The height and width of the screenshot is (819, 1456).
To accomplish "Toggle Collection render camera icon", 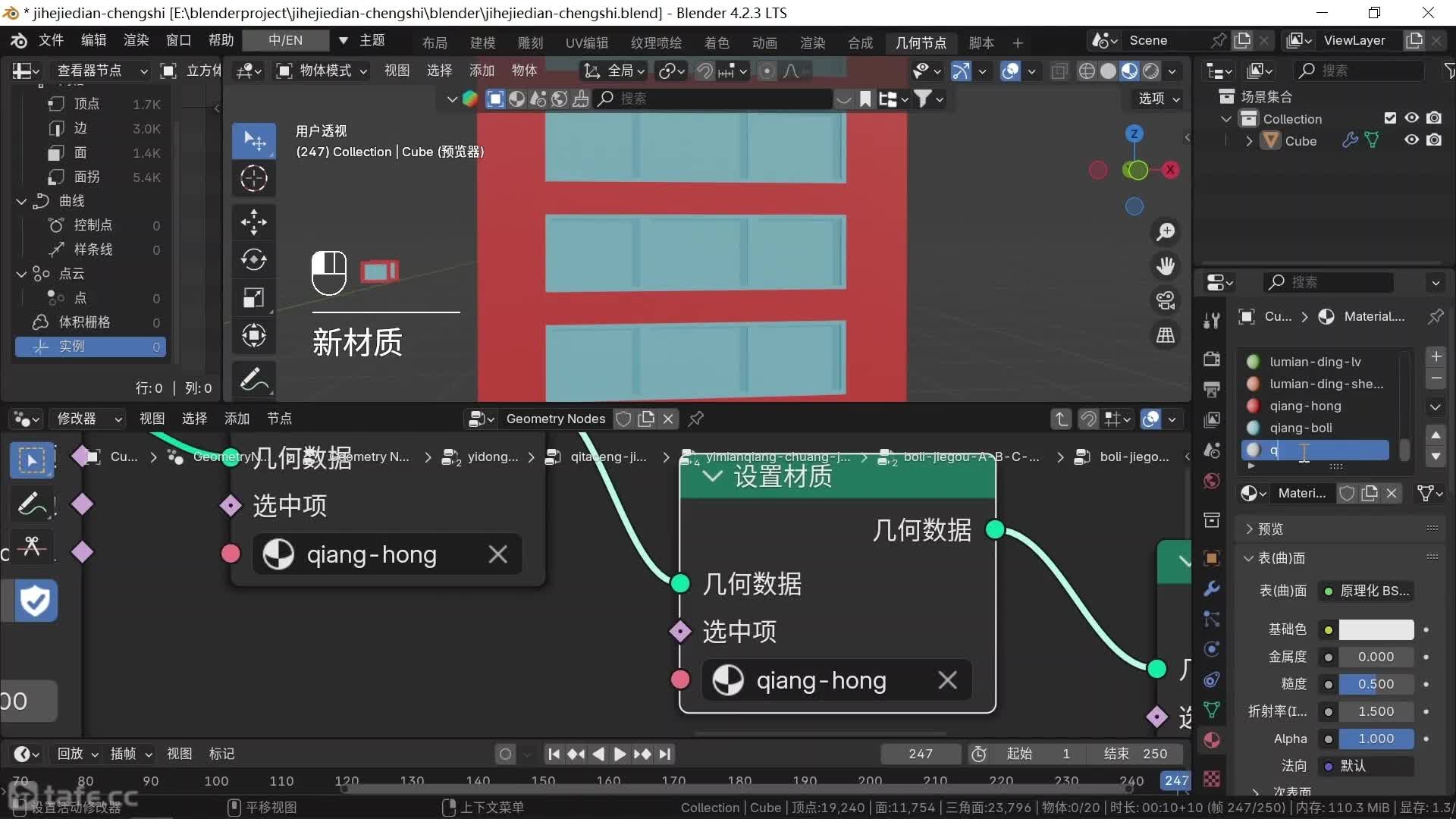I will tap(1433, 118).
